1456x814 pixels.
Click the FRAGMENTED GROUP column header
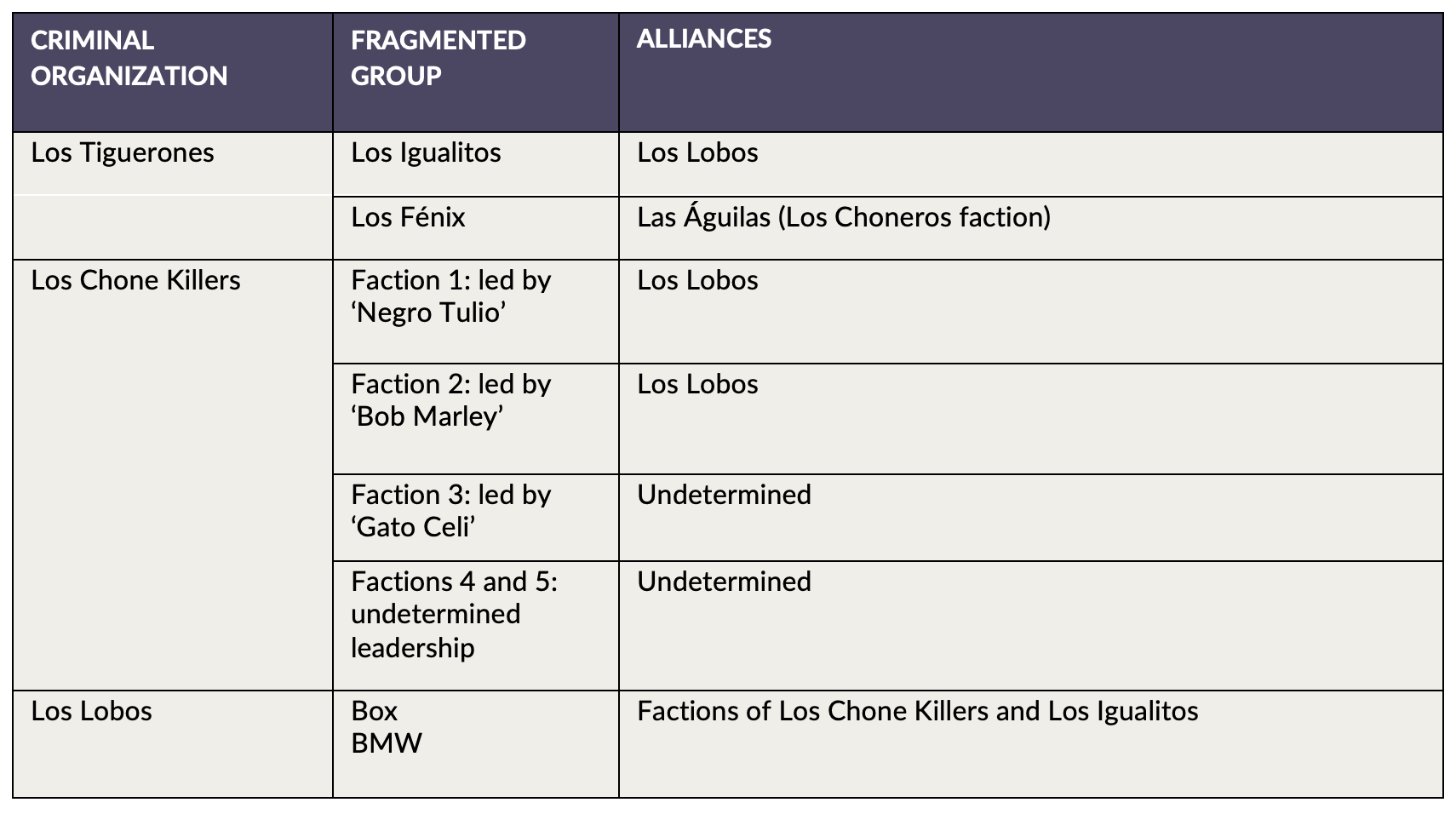[439, 58]
